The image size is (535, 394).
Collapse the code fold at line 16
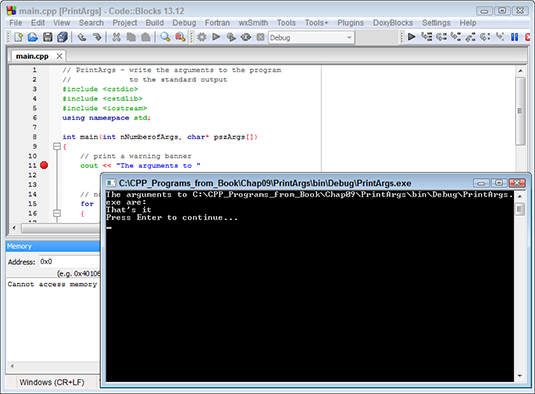coord(57,213)
